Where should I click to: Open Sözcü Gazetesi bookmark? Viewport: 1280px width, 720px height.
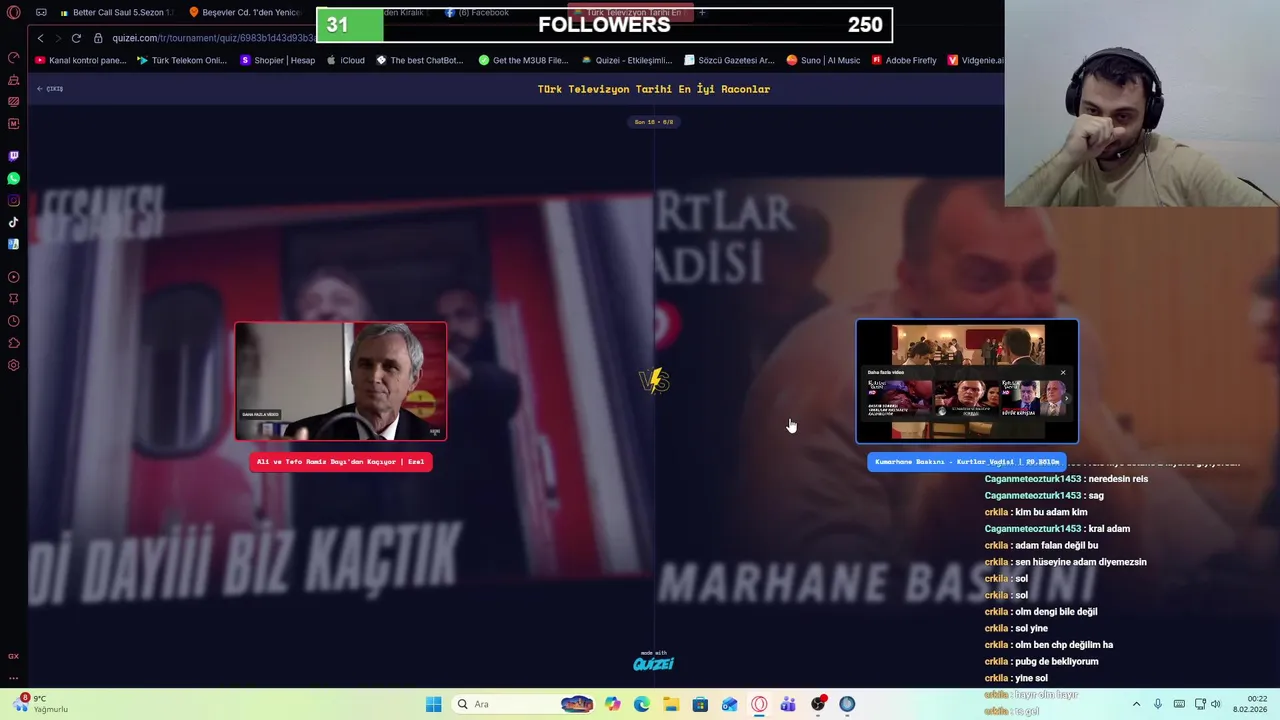coord(729,60)
